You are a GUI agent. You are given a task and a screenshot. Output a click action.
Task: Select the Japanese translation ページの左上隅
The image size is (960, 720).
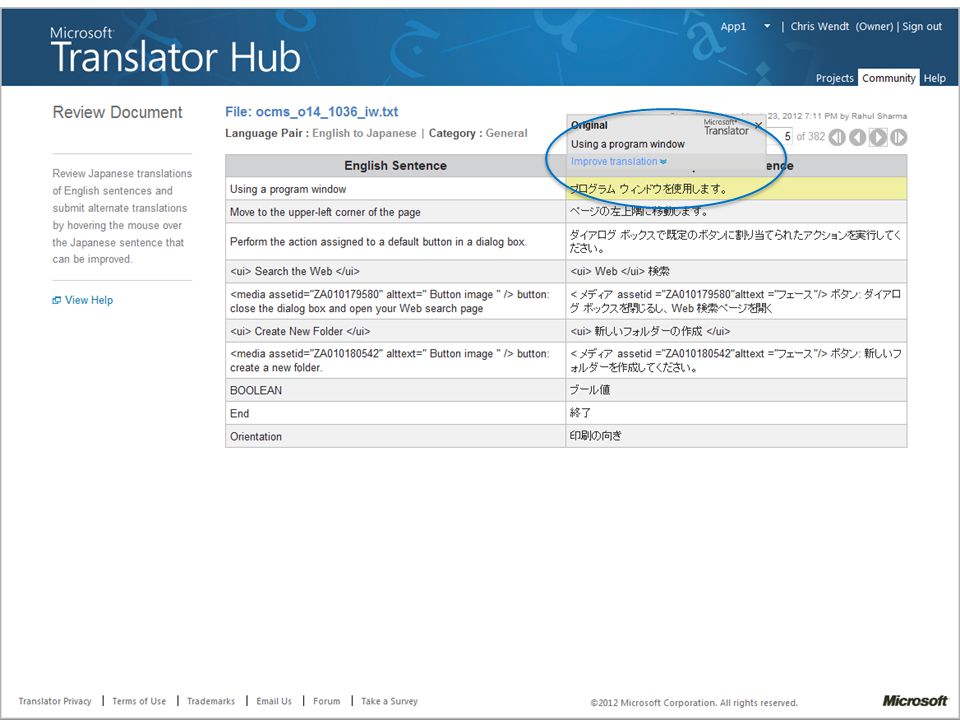click(736, 212)
